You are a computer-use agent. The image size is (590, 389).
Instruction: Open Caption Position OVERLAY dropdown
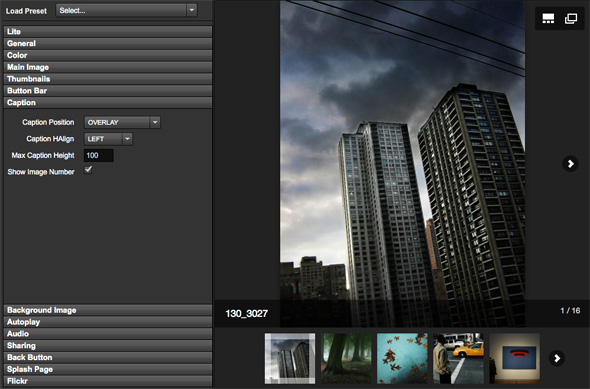pyautogui.click(x=122, y=122)
